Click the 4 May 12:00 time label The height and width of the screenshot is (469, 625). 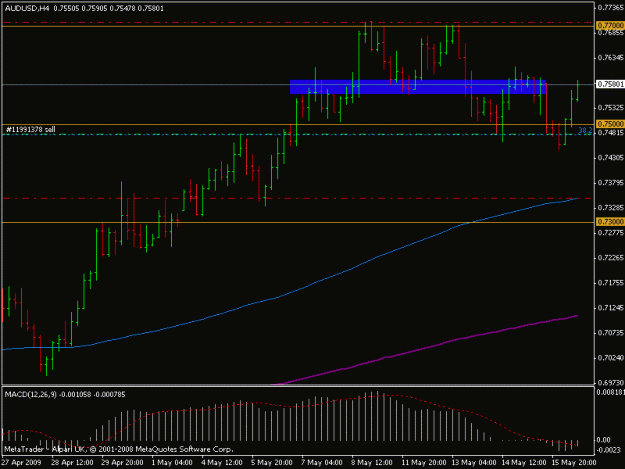click(x=221, y=463)
